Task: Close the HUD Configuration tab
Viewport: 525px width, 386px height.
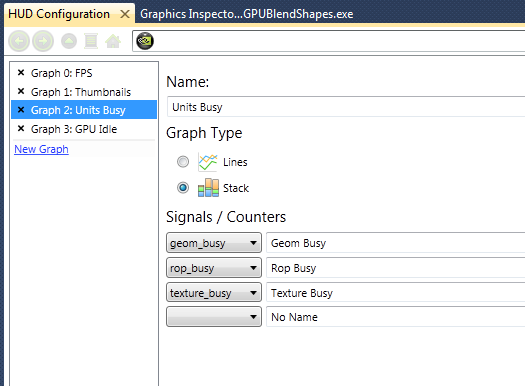Action: pos(125,14)
